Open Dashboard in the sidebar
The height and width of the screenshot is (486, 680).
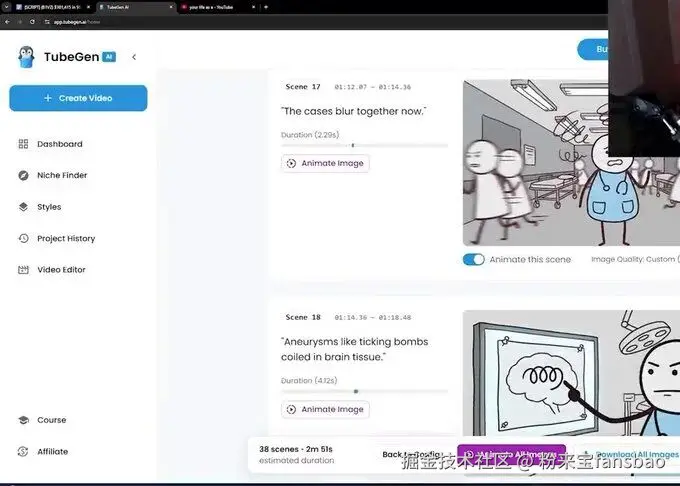point(60,144)
